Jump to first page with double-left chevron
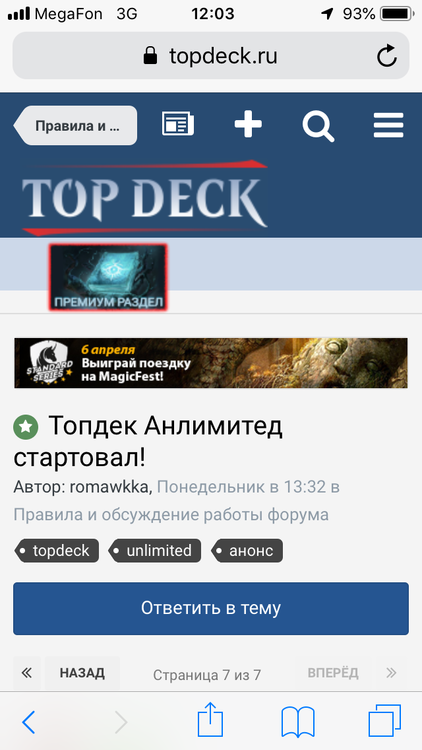Image resolution: width=422 pixels, height=750 pixels. (x=27, y=673)
